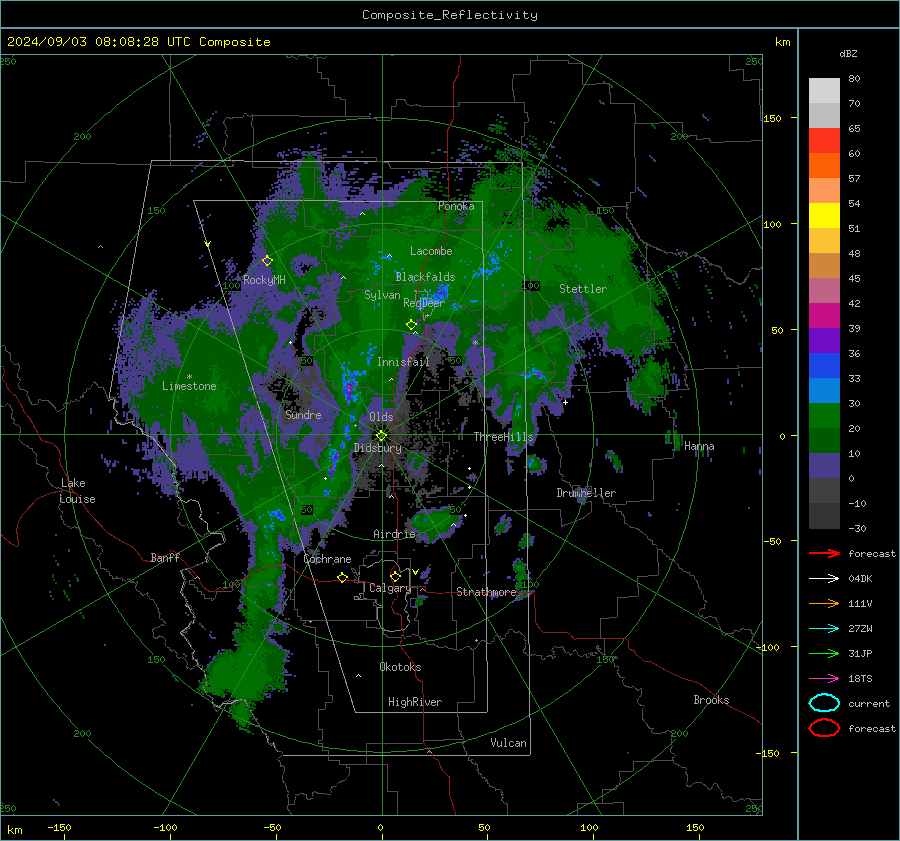Click the Olds label on the map
The width and height of the screenshot is (900, 841).
point(381,417)
